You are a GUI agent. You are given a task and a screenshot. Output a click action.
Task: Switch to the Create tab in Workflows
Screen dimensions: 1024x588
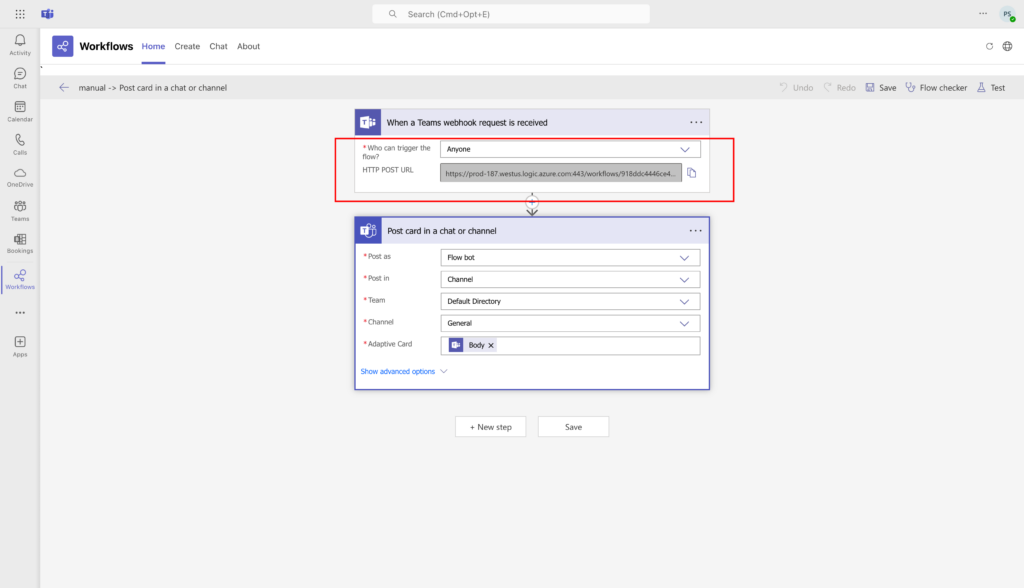click(x=187, y=46)
